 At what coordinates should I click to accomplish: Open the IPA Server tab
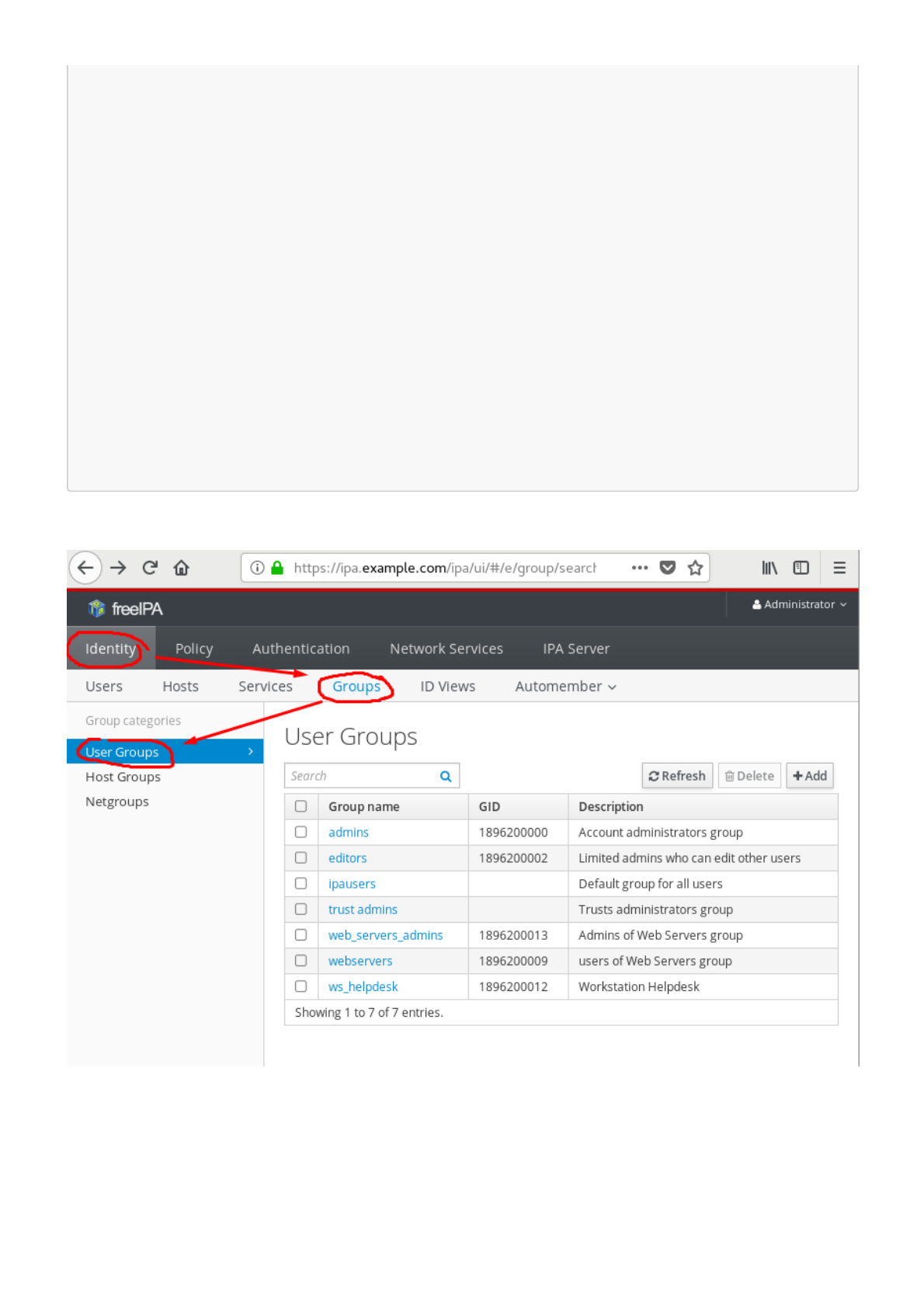point(576,649)
